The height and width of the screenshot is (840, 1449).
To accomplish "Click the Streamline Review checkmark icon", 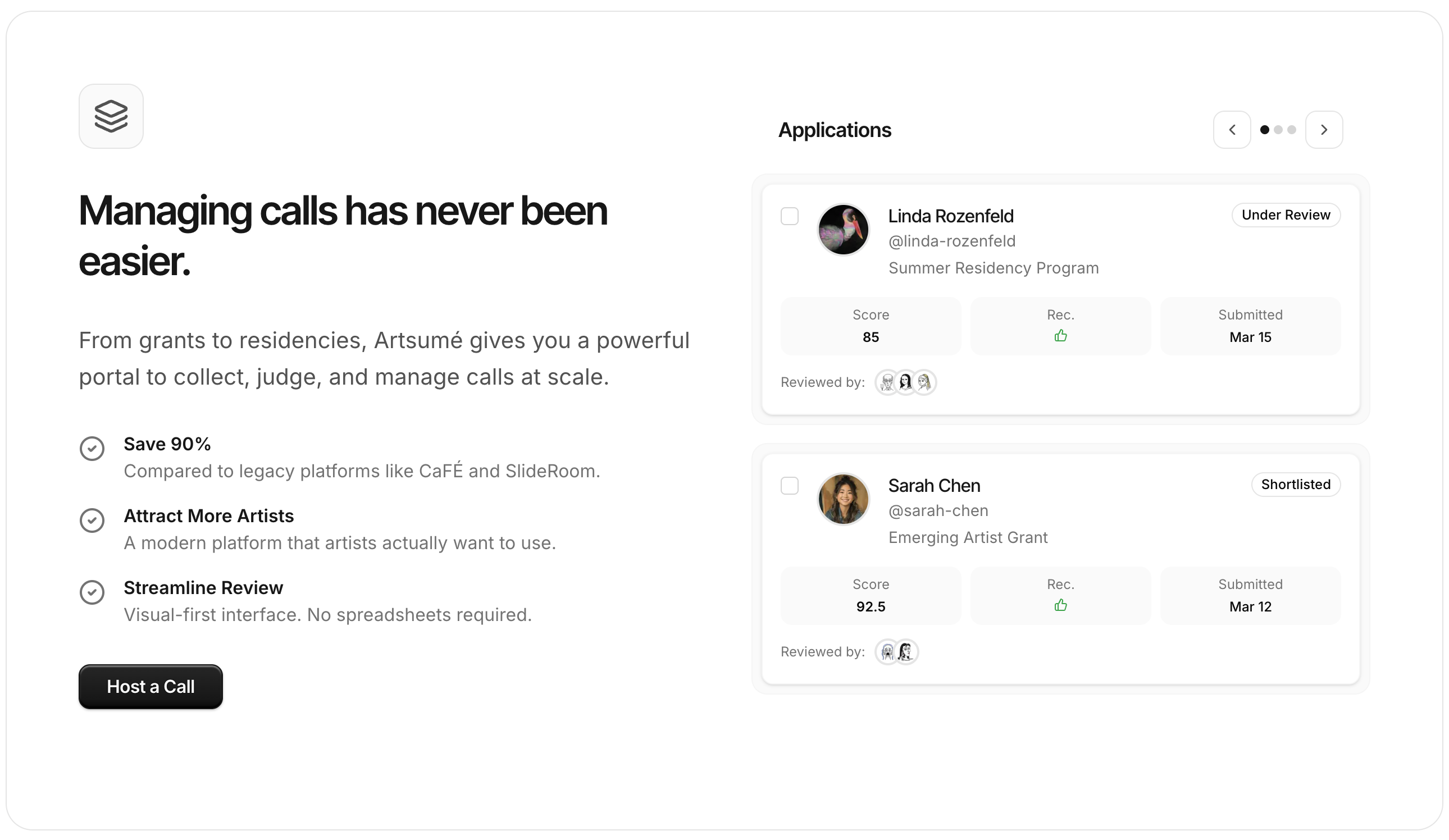I will pos(92,592).
